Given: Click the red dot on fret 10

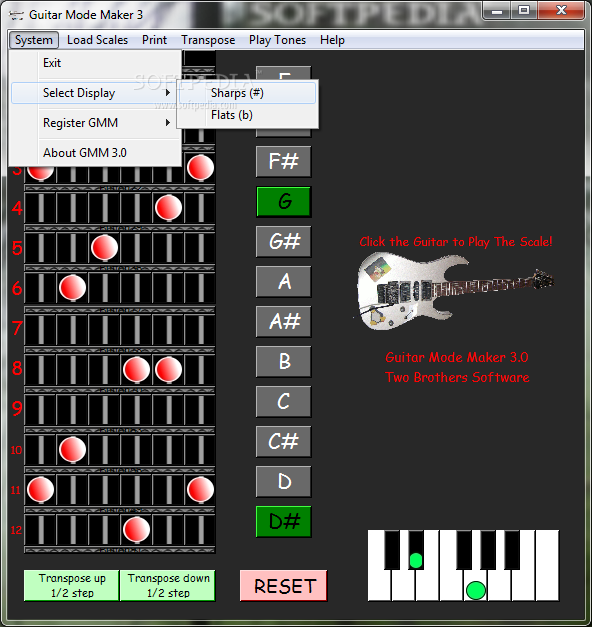Looking at the screenshot, I should 72,449.
